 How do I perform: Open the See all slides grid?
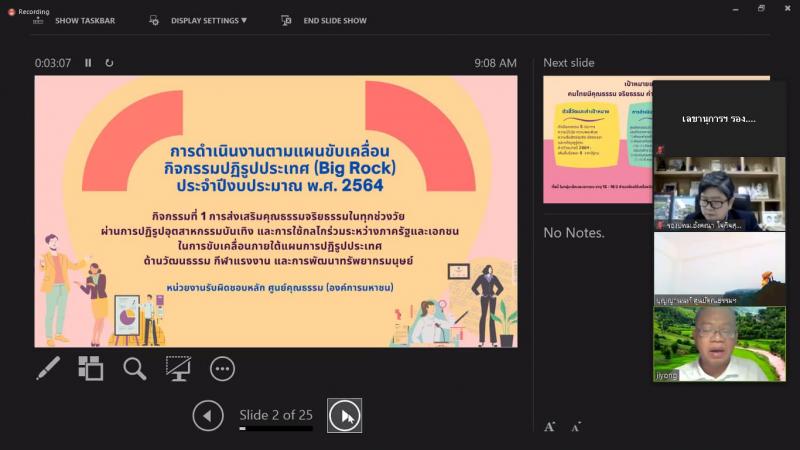(x=91, y=368)
